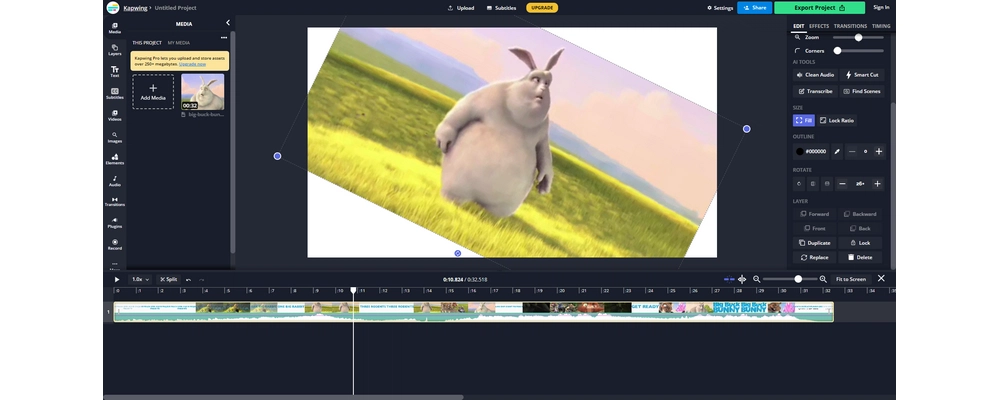Open the 1.0x playback speed dropdown
This screenshot has width=1000, height=400.
[140, 279]
